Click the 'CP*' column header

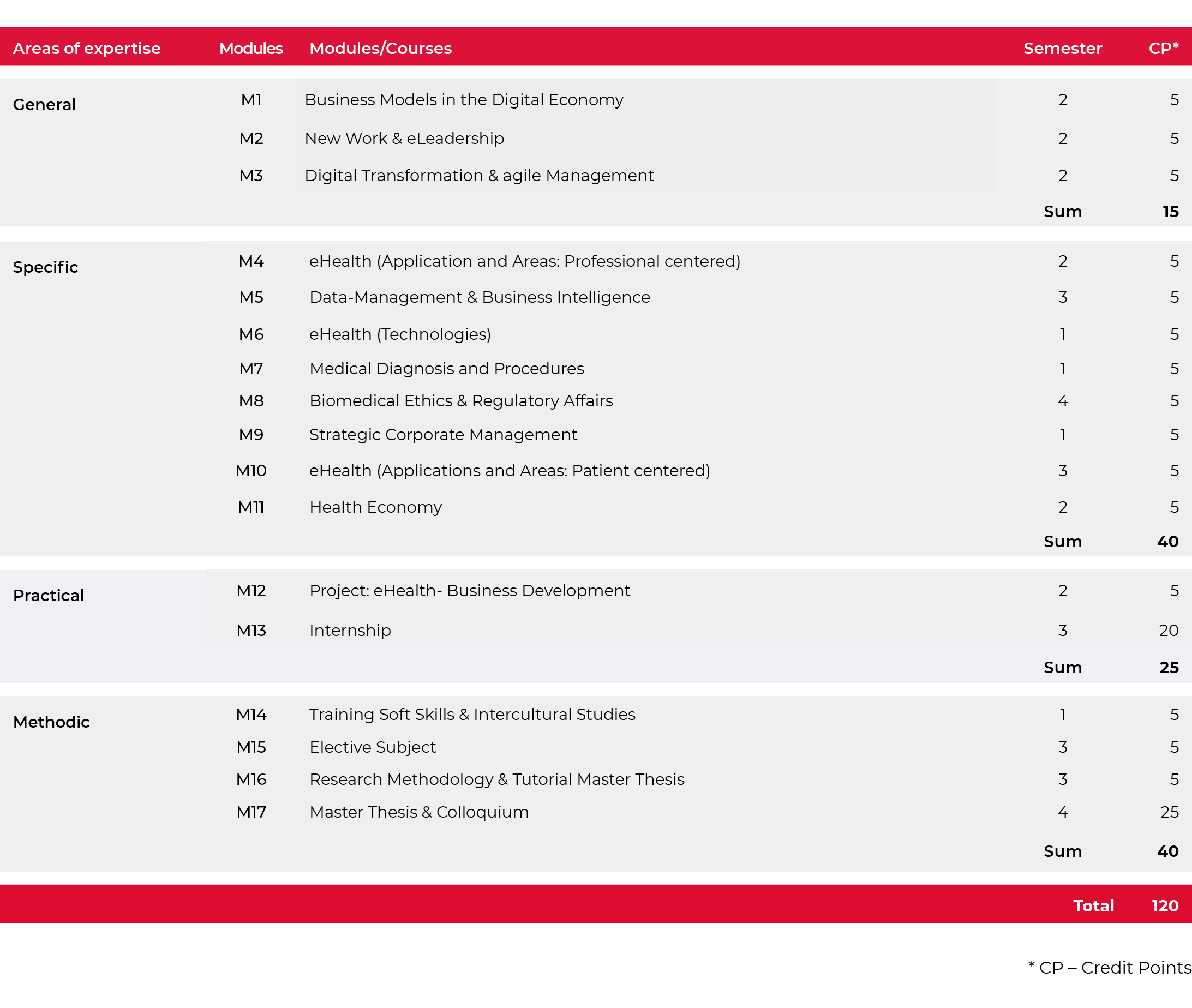point(1163,49)
